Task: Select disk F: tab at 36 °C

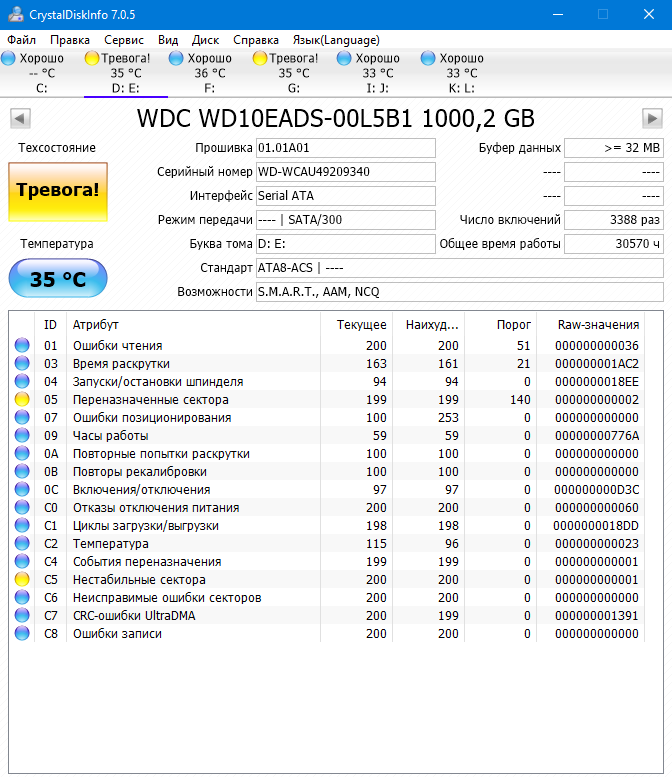Action: (x=210, y=73)
